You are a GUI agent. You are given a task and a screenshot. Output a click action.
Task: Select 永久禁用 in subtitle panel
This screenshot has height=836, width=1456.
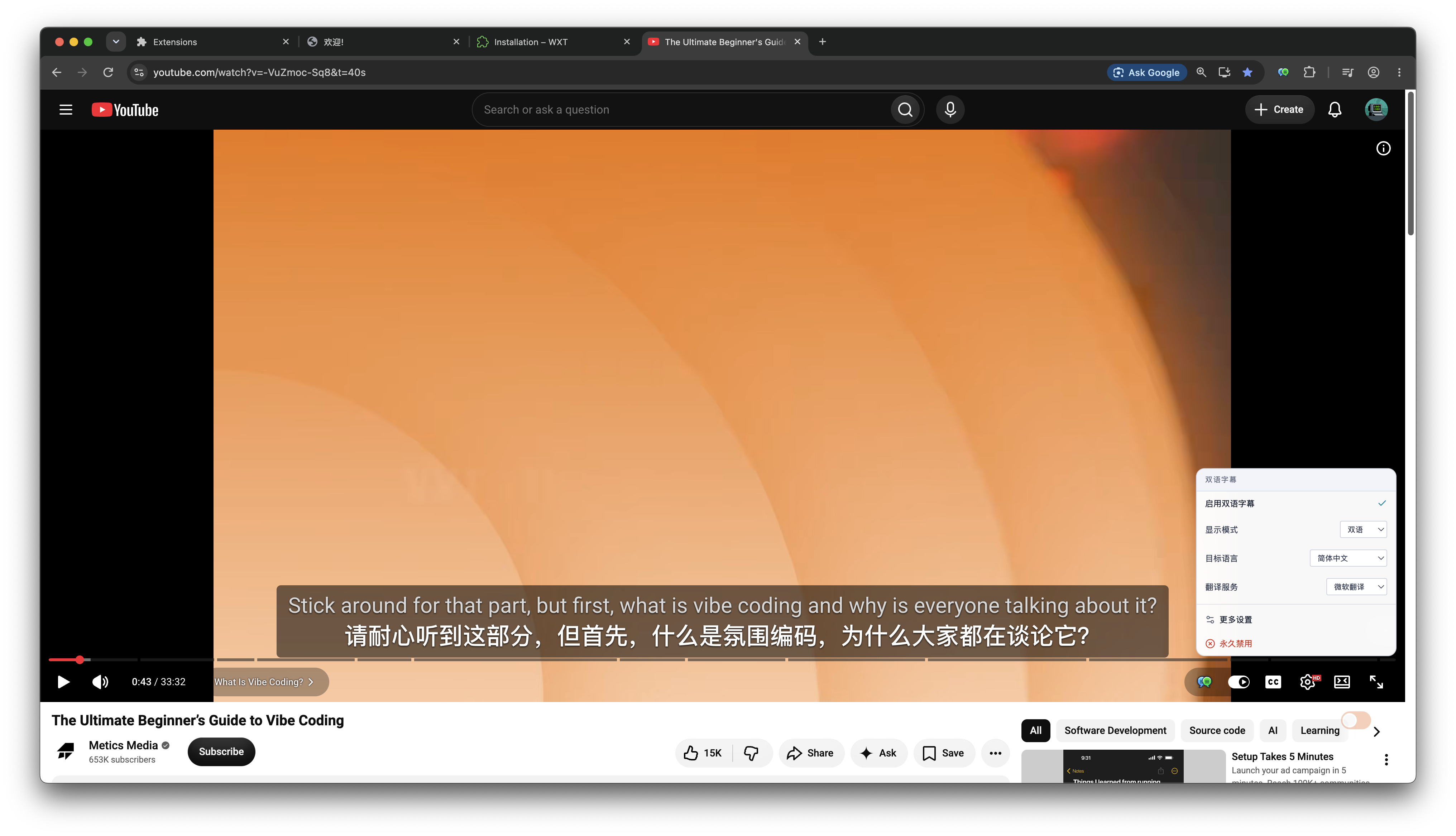(x=1295, y=644)
